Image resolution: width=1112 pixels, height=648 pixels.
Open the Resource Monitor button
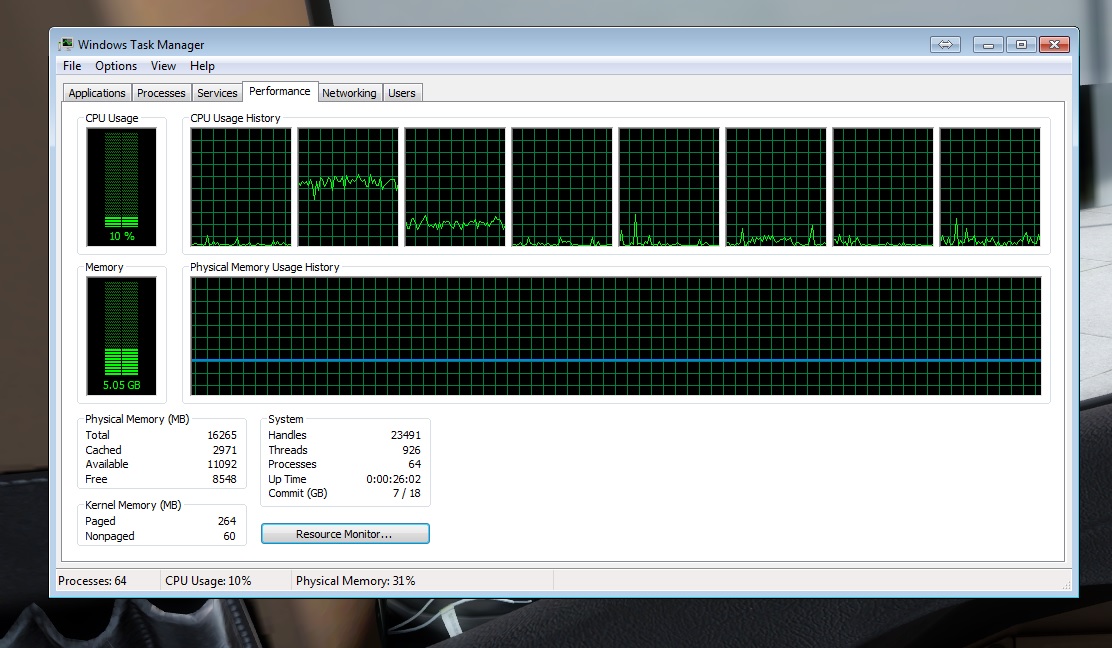click(x=345, y=534)
